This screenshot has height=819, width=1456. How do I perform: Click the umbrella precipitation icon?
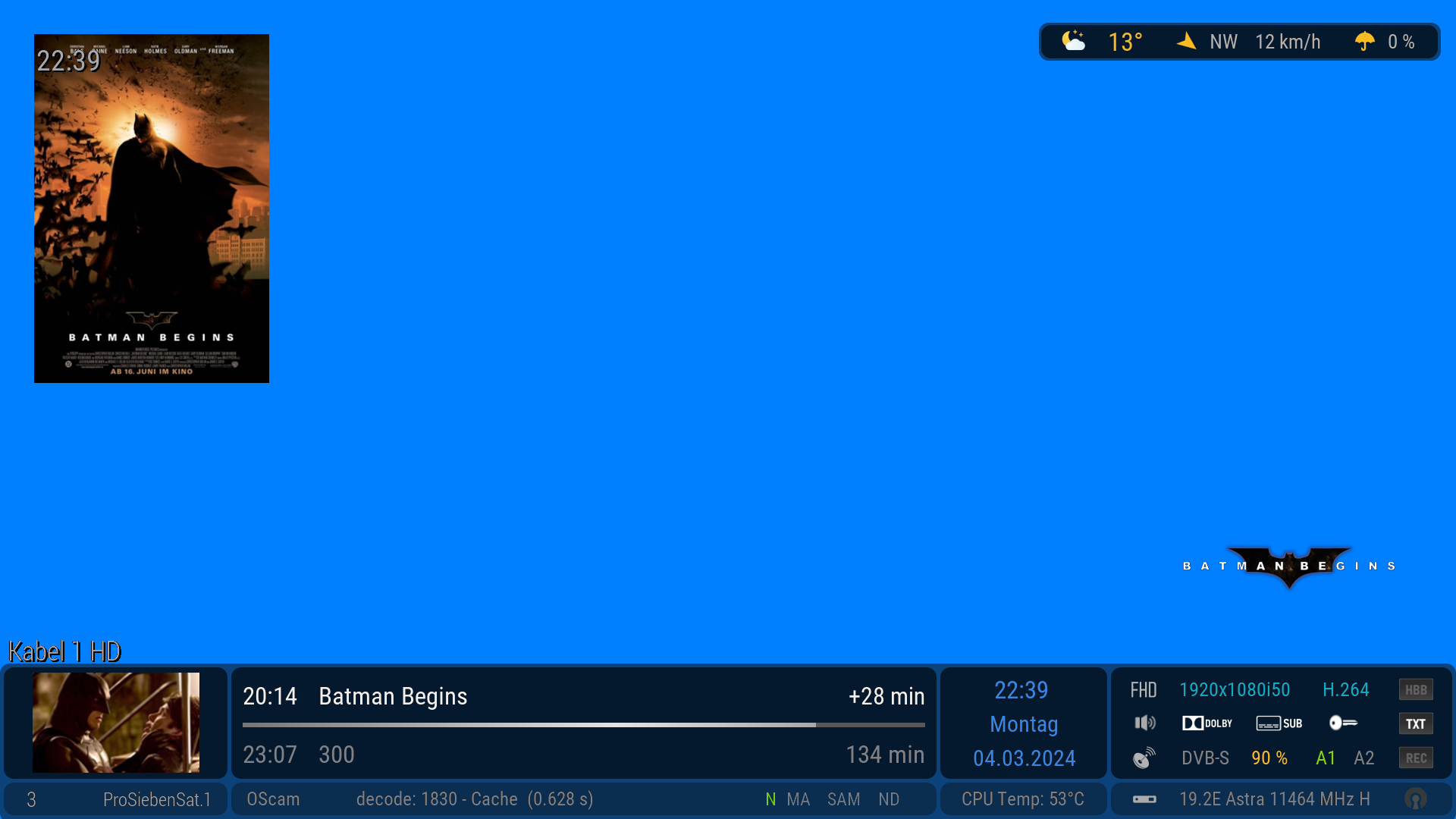[1364, 41]
